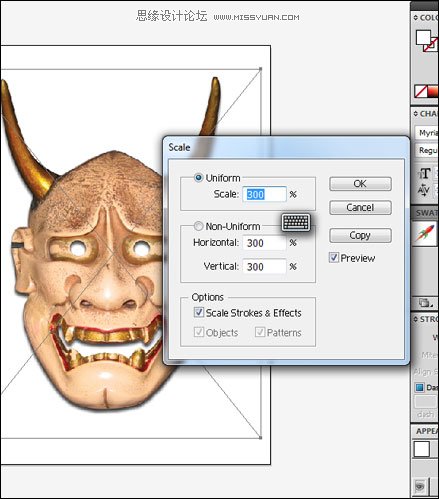
Task: Toggle the Objects checkbox
Action: coord(199,332)
